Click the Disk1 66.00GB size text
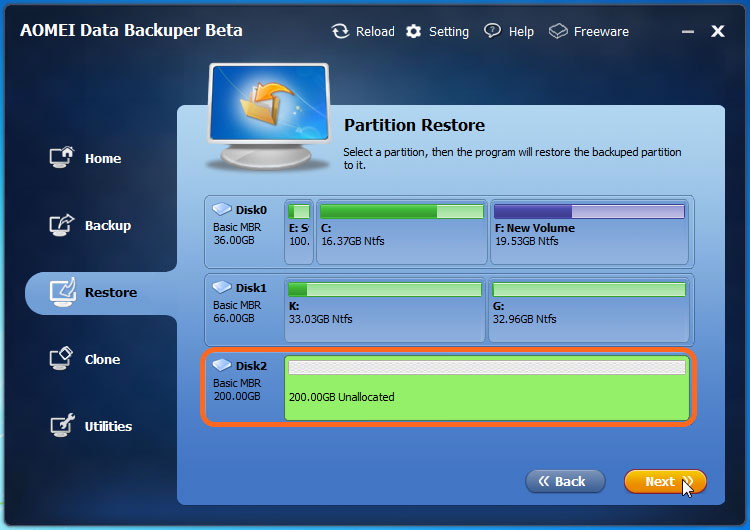This screenshot has width=750, height=530. 234,318
